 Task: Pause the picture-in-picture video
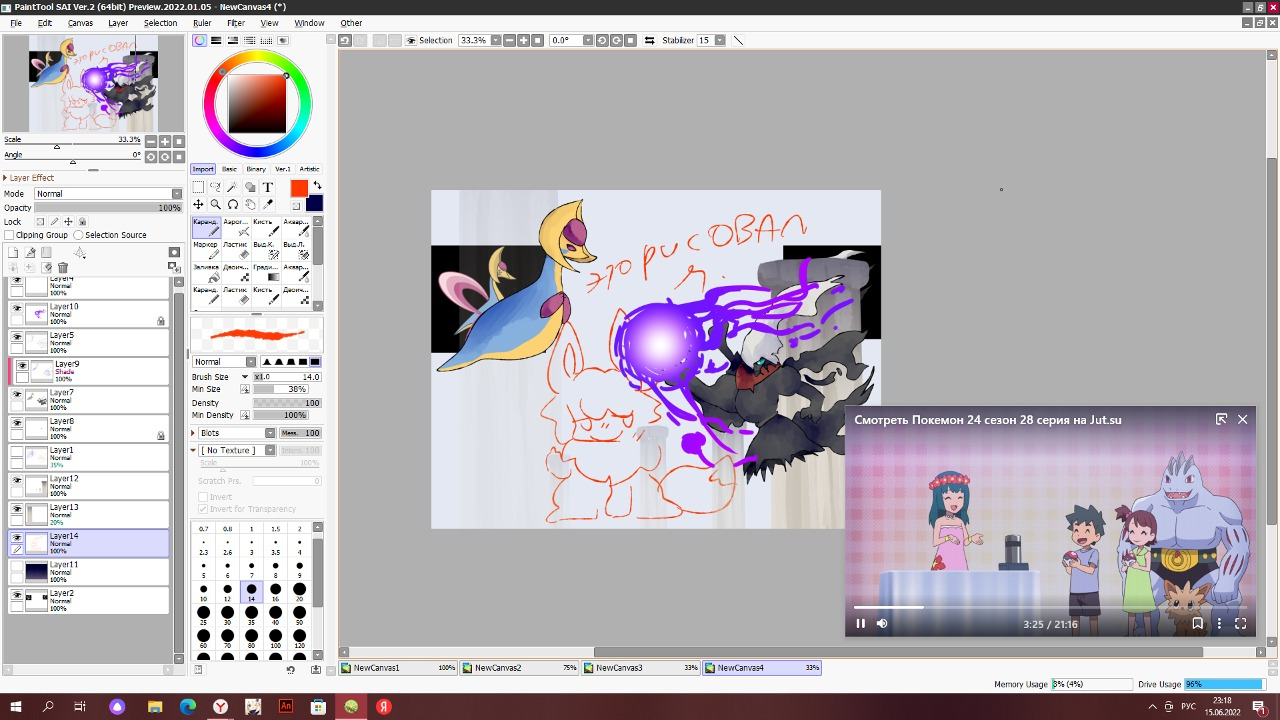pos(861,624)
